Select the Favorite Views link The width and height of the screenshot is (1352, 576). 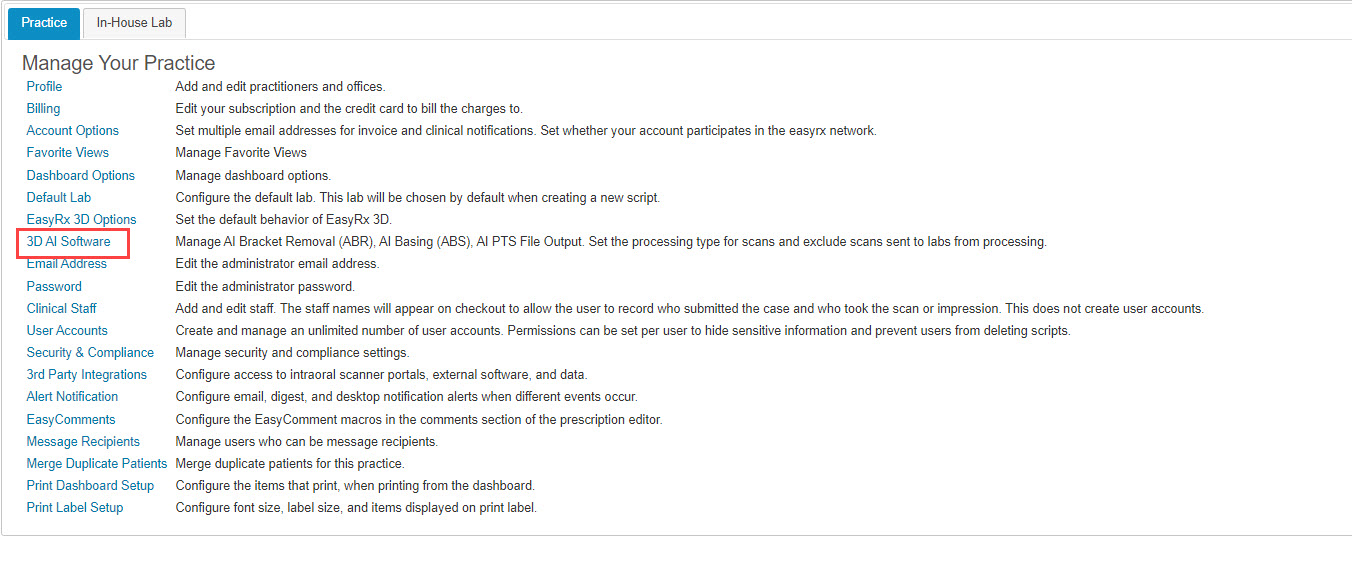tap(68, 152)
